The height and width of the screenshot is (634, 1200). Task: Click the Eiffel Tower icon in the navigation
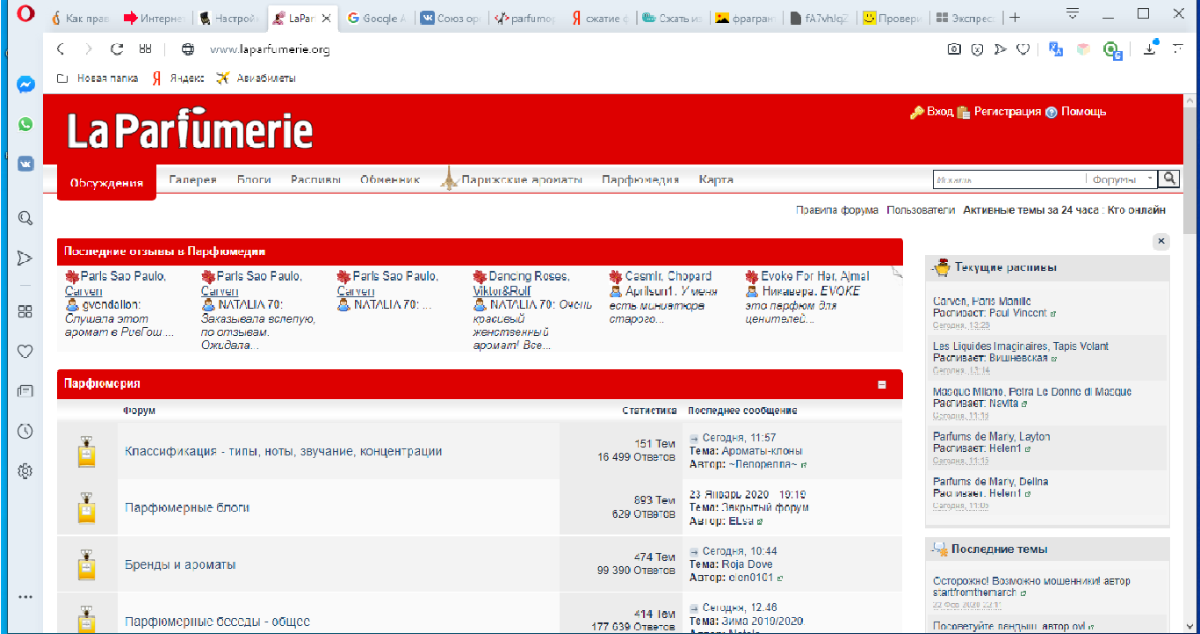pyautogui.click(x=449, y=179)
